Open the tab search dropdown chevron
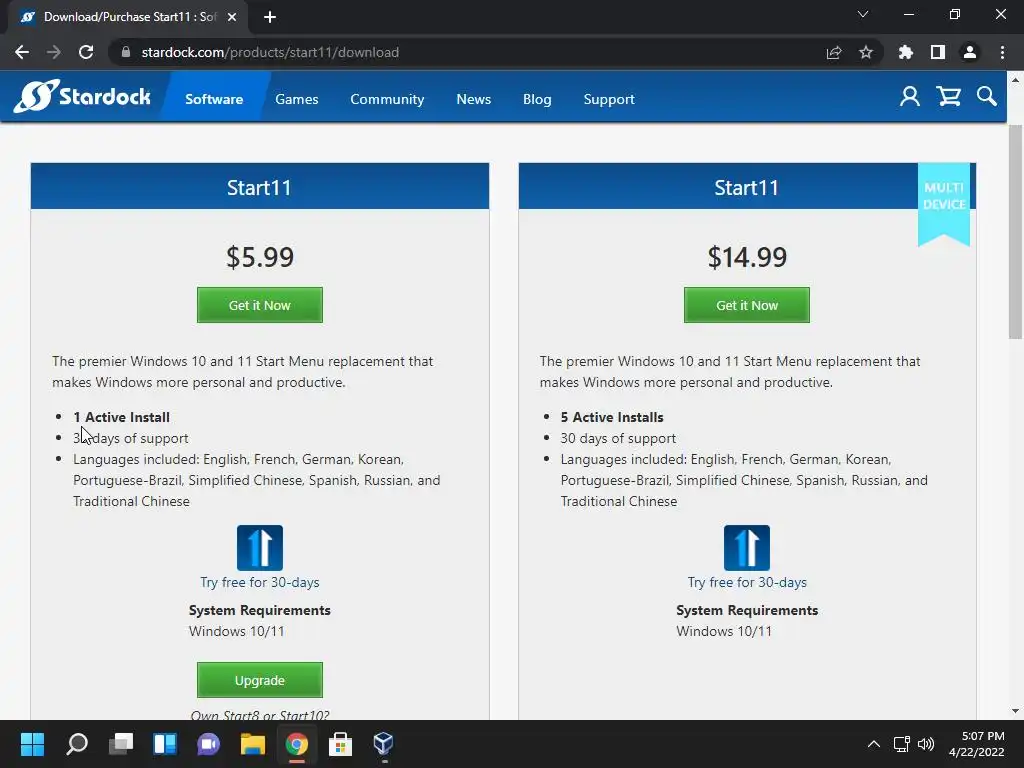The height and width of the screenshot is (768, 1024). (x=863, y=14)
